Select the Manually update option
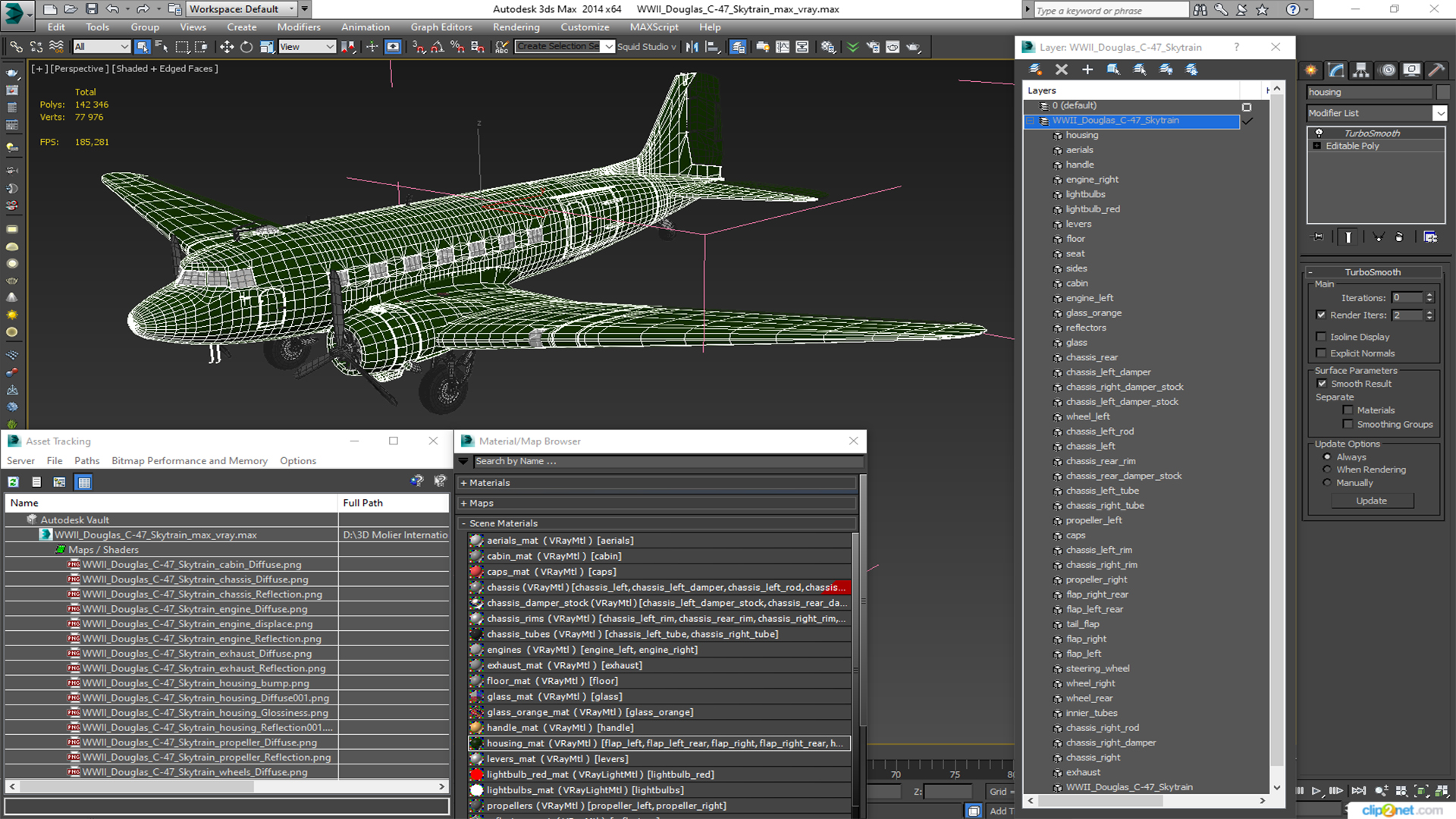The width and height of the screenshot is (1456, 819). (x=1326, y=483)
